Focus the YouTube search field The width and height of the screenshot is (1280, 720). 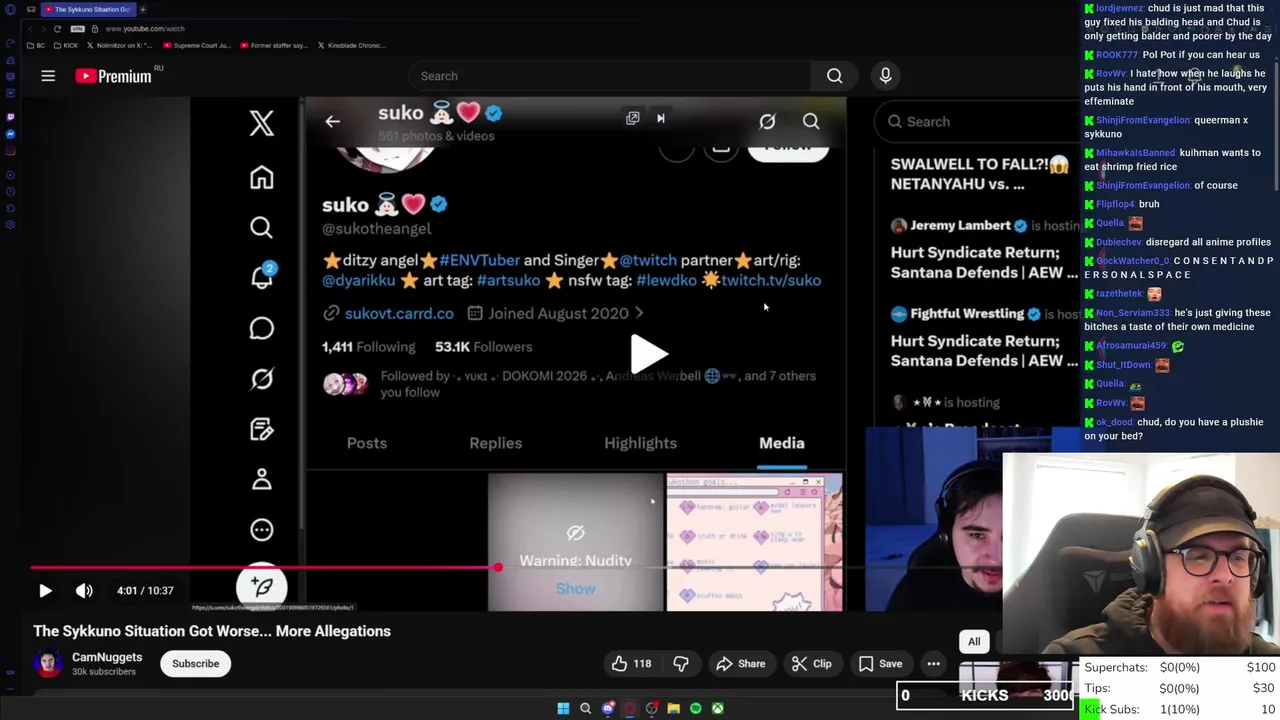click(610, 76)
